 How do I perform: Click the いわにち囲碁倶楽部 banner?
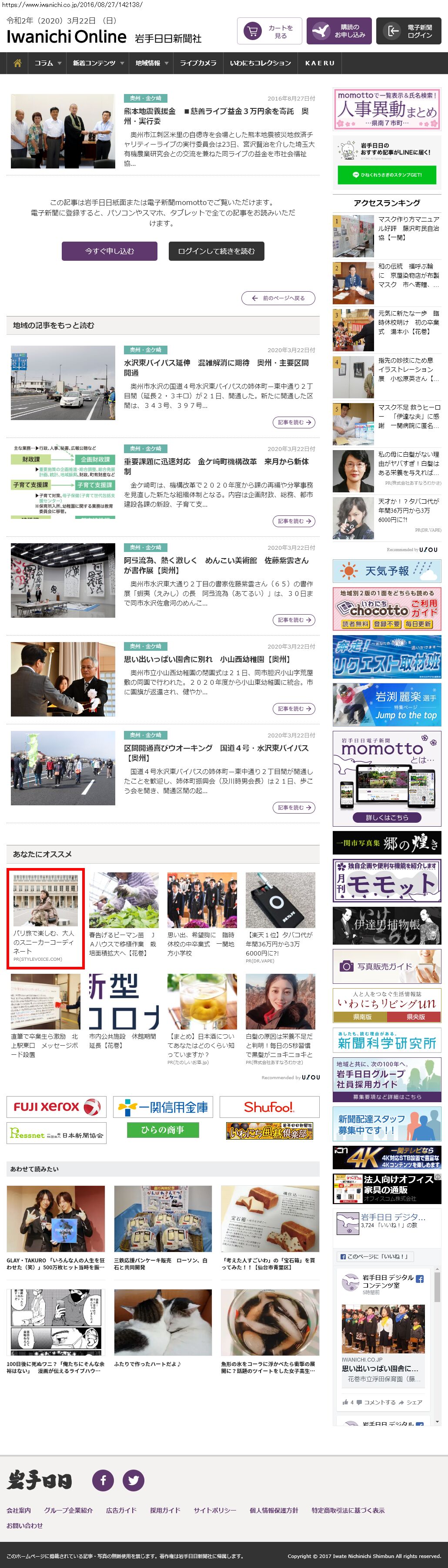(269, 1131)
